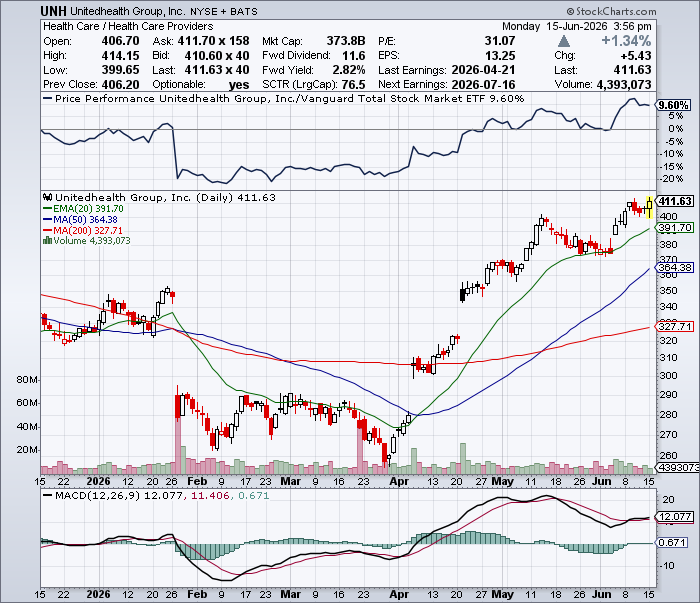Image resolution: width=700 pixels, height=603 pixels.
Task: Click the Prev Close value 406.20
Action: [x=121, y=84]
